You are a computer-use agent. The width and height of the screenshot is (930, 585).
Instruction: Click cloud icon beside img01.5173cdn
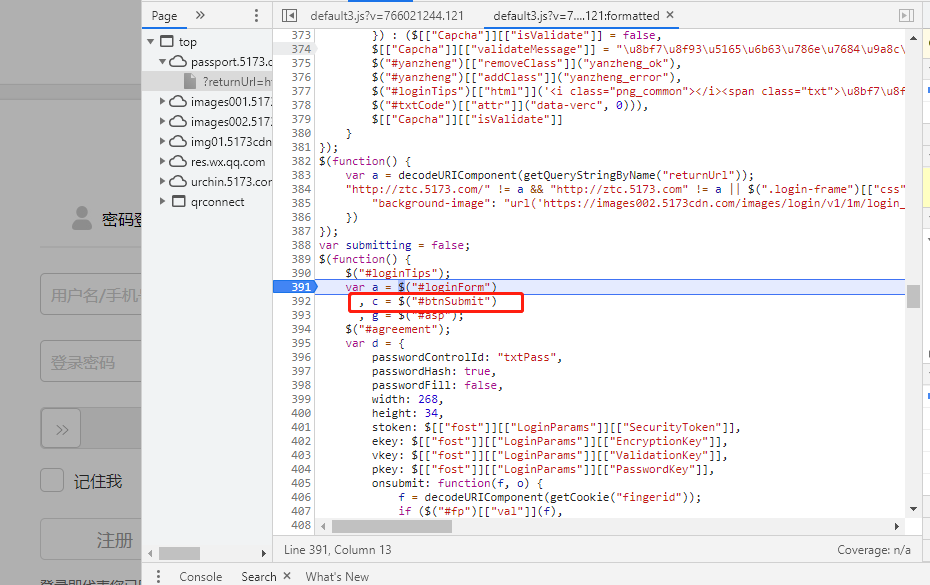[178, 141]
